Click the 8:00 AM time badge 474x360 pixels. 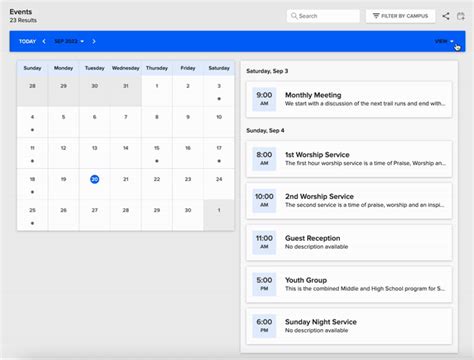(x=264, y=159)
